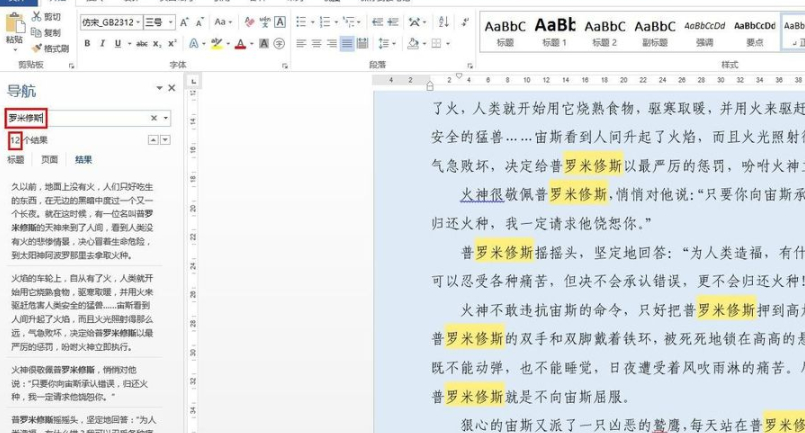This screenshot has height=433, width=805.
Task: Increase font size with the grow font icon
Action: [184, 22]
